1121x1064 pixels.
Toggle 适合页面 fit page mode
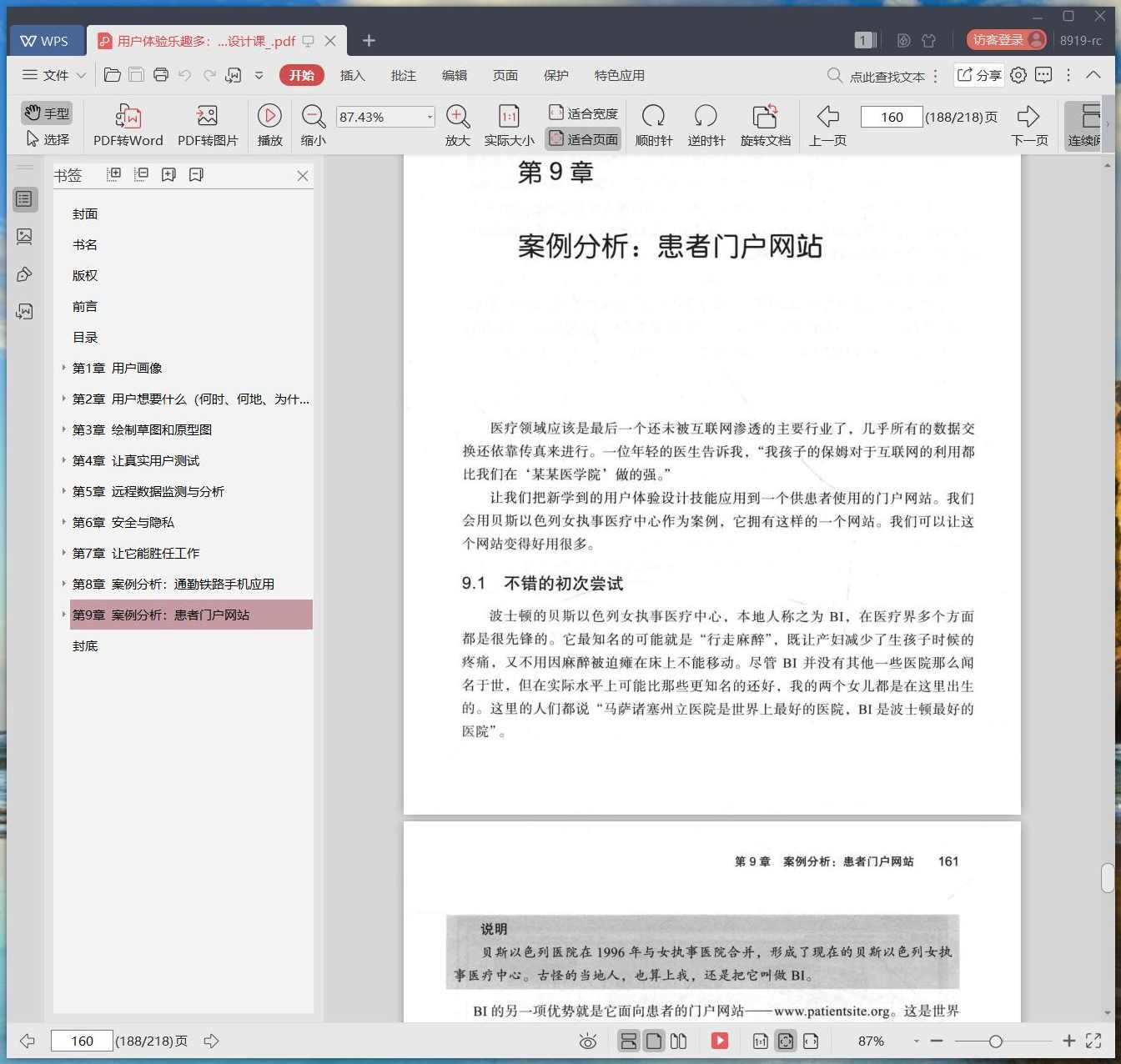point(583,138)
